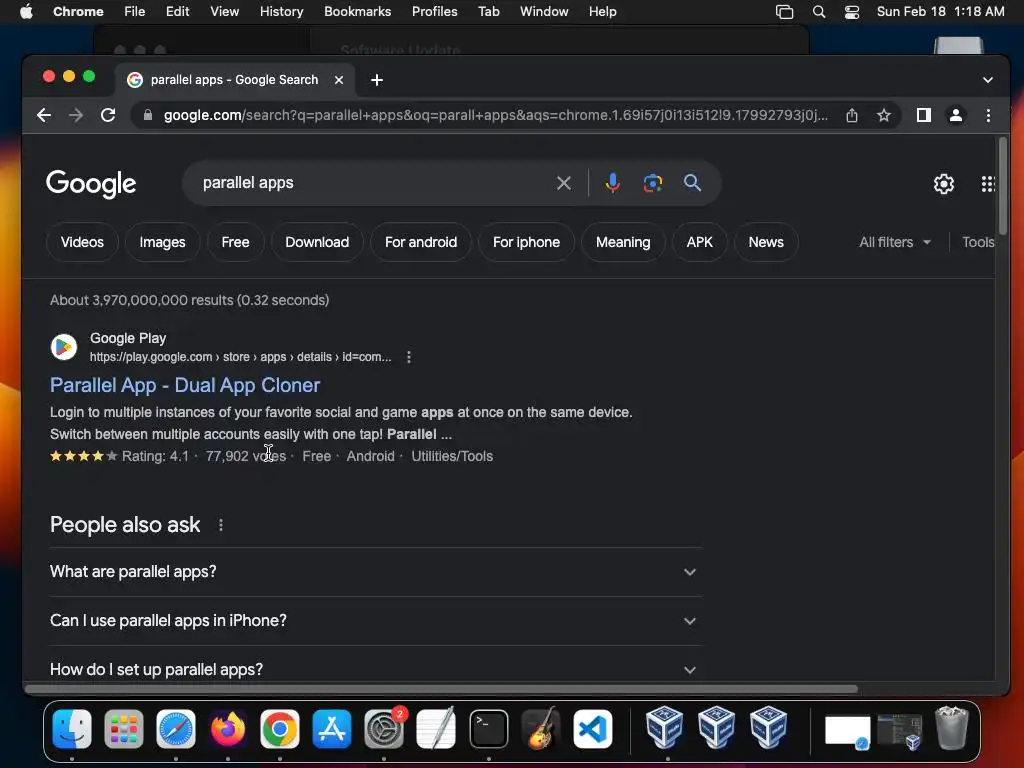
Task: Share this page from the address bar
Action: 852,116
